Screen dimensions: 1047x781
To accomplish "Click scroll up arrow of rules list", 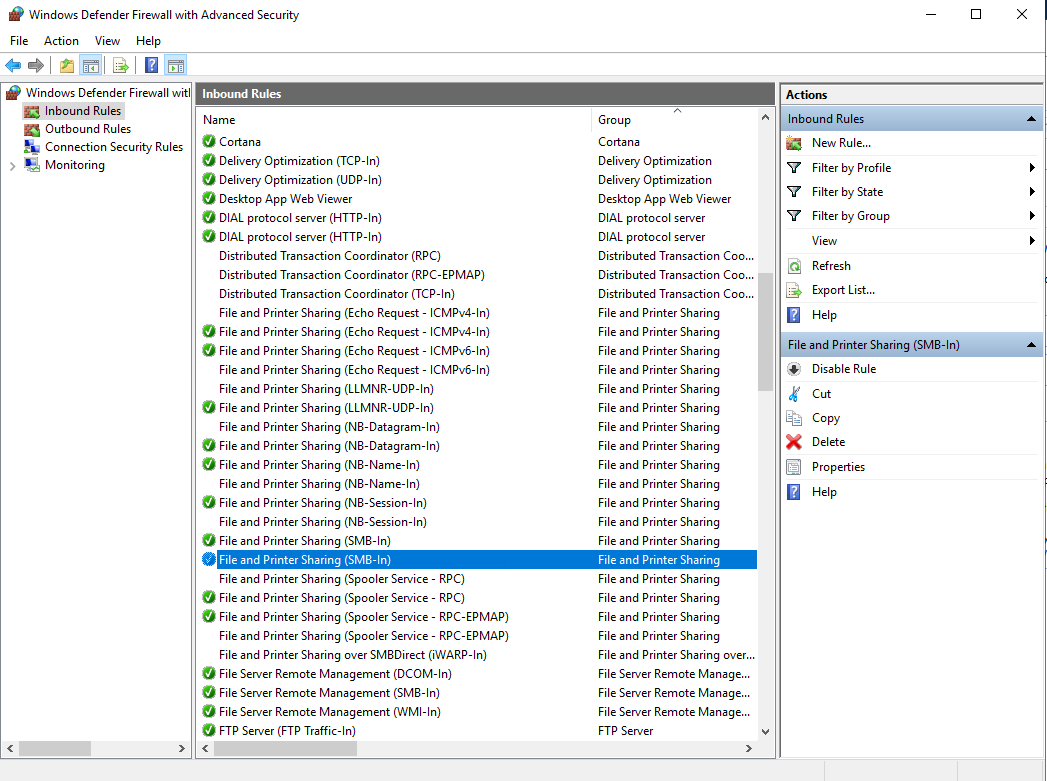I will (x=765, y=117).
